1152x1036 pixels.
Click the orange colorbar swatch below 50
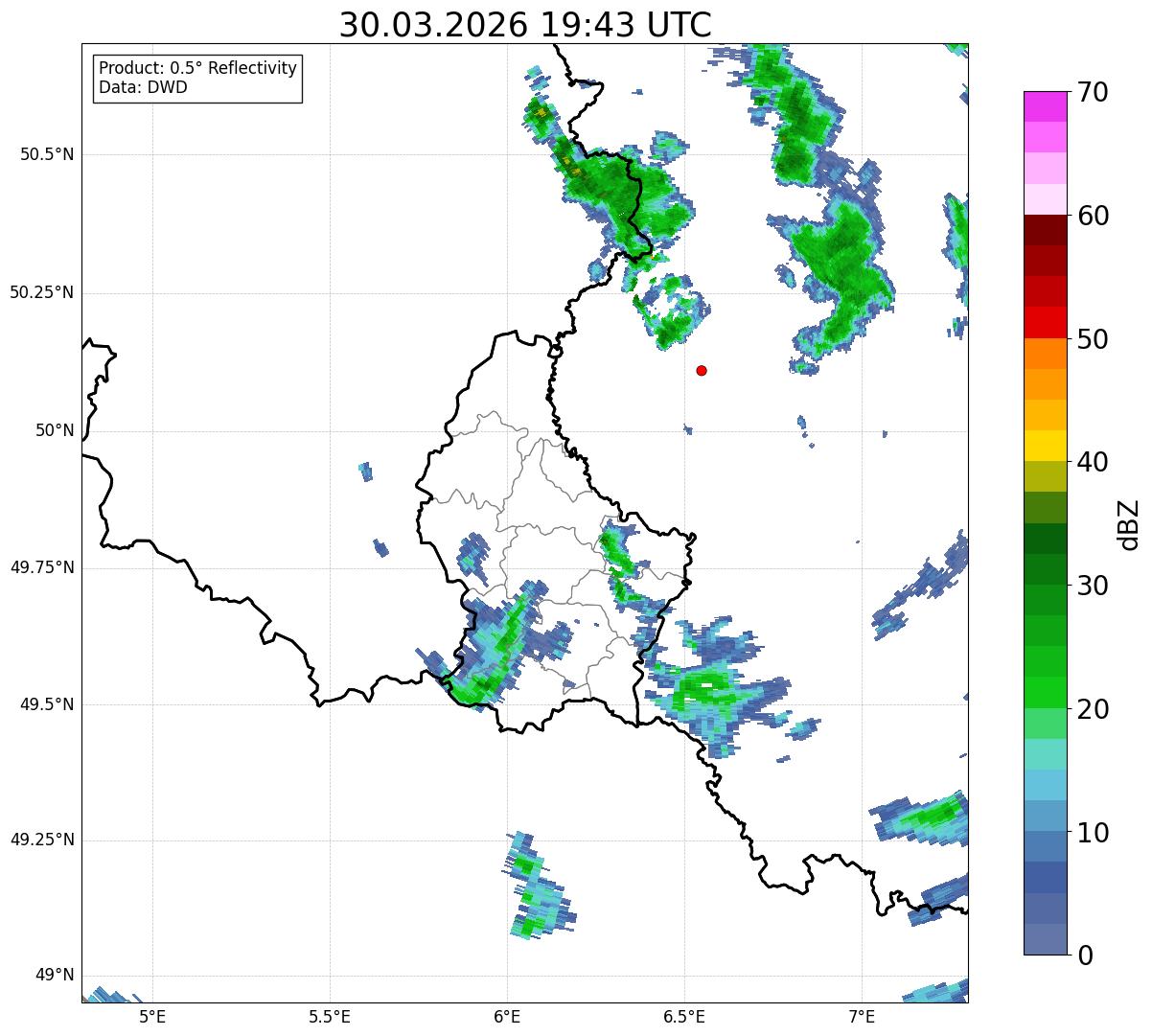[x=1045, y=354]
